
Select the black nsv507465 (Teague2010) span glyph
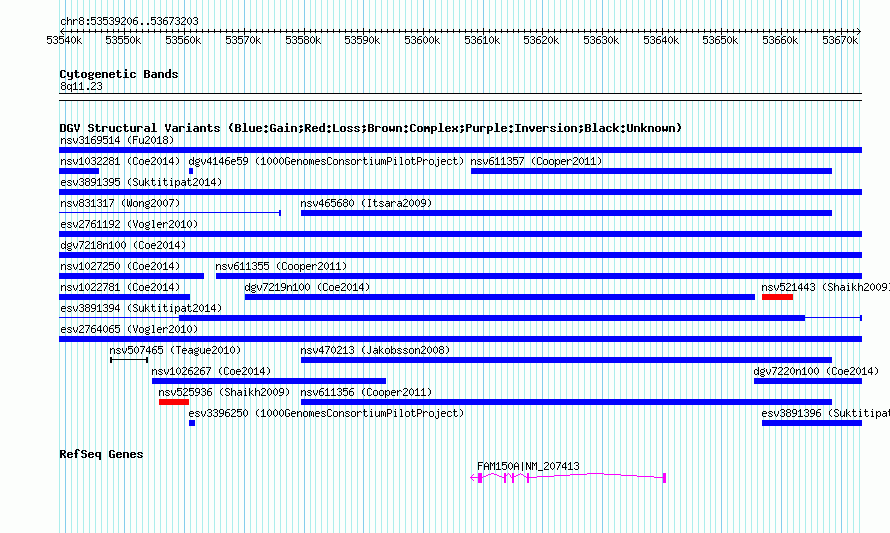[129, 360]
